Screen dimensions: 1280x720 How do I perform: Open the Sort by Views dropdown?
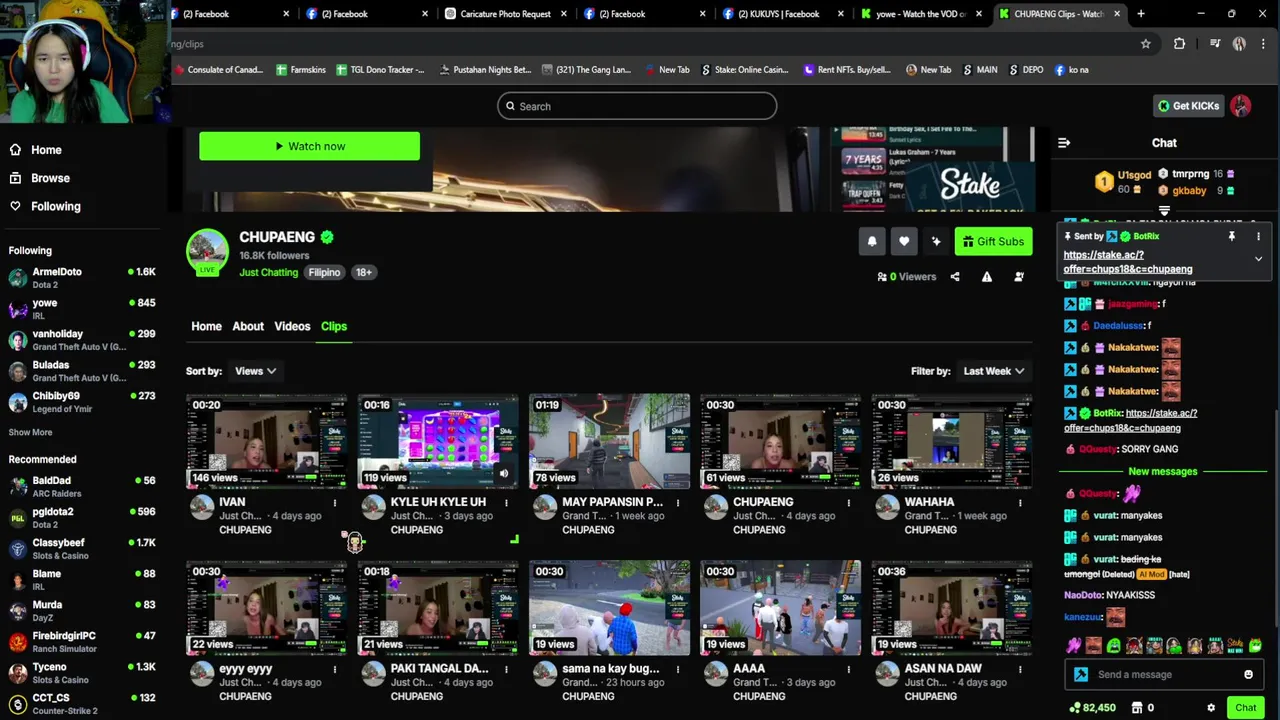point(255,371)
